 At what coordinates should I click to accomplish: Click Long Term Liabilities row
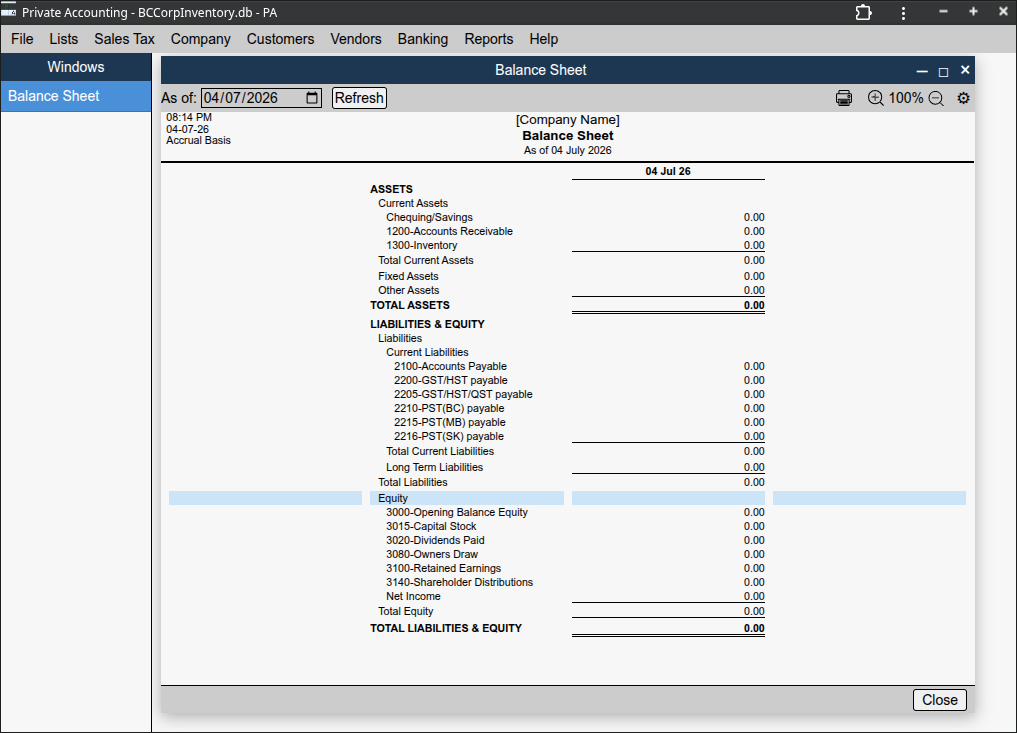(568, 467)
